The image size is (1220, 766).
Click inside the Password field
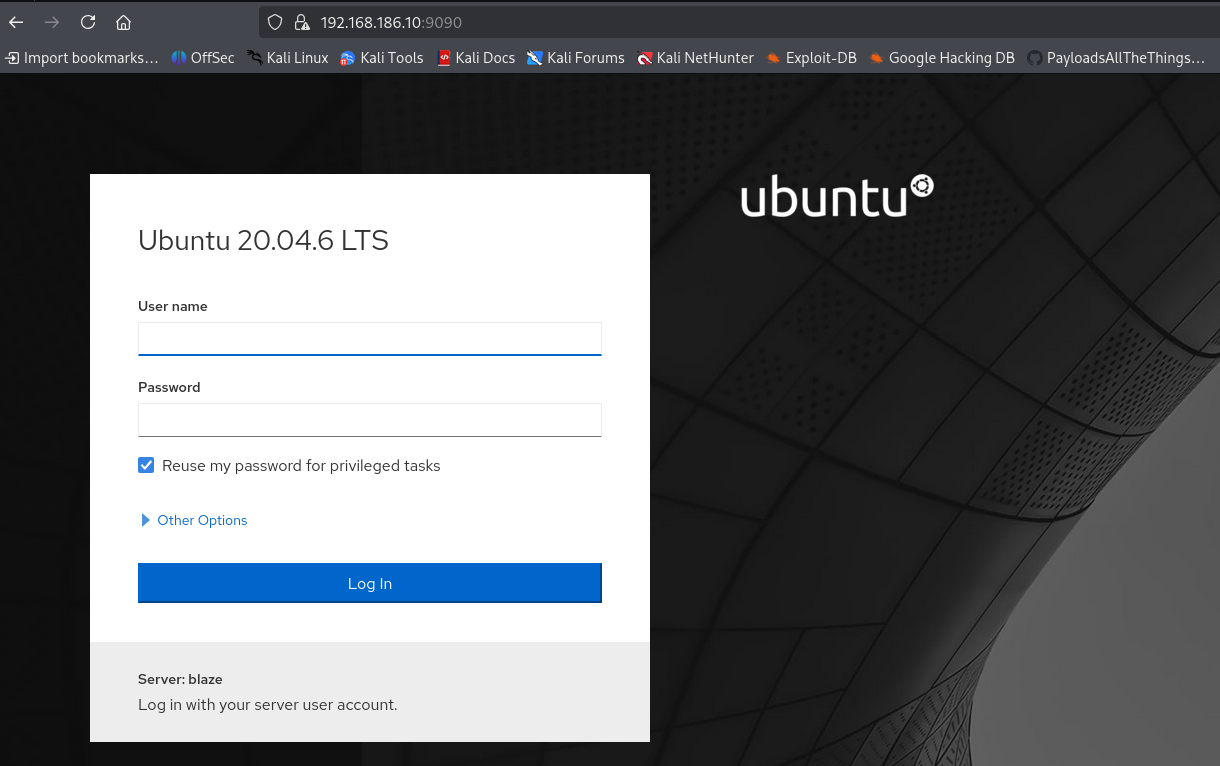[x=369, y=420]
